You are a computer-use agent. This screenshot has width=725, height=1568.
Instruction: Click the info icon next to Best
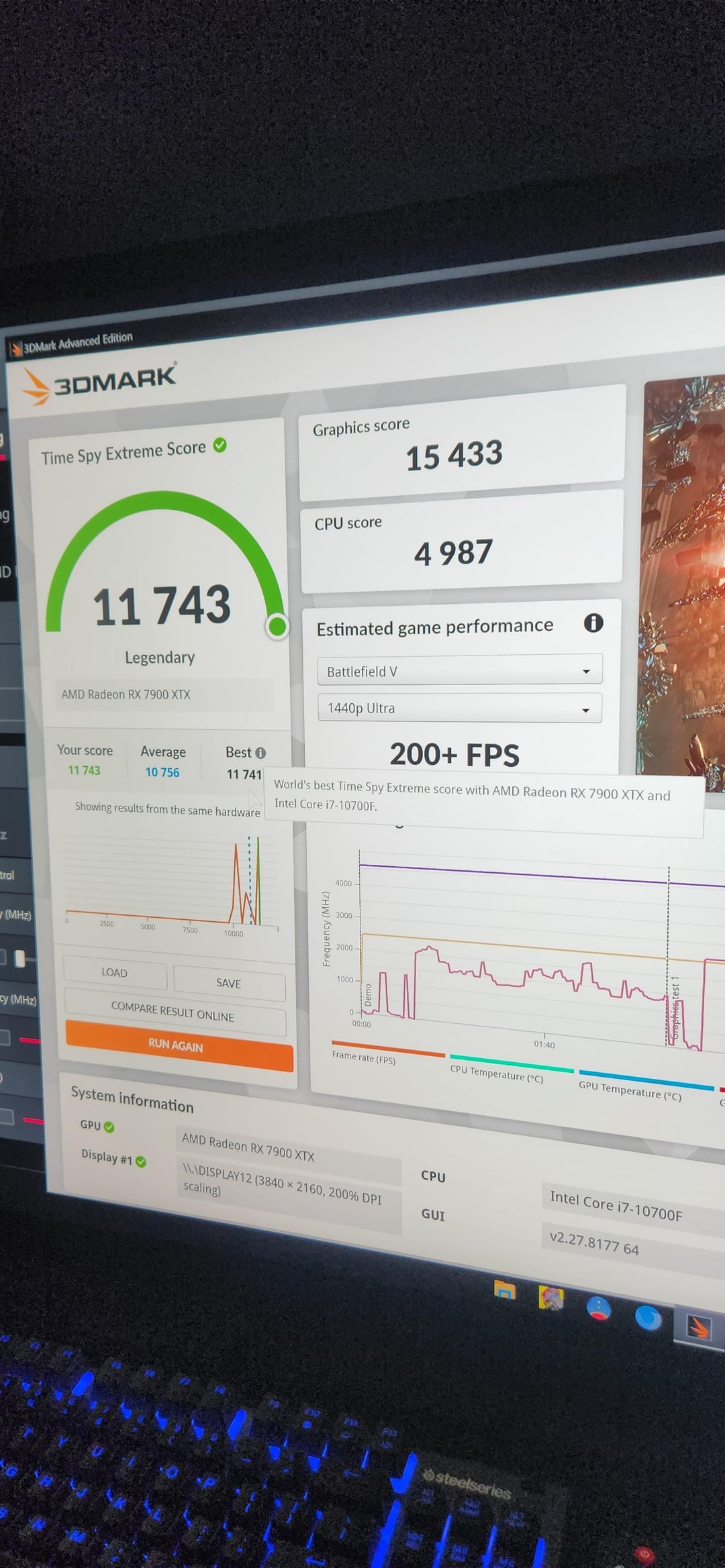260,753
